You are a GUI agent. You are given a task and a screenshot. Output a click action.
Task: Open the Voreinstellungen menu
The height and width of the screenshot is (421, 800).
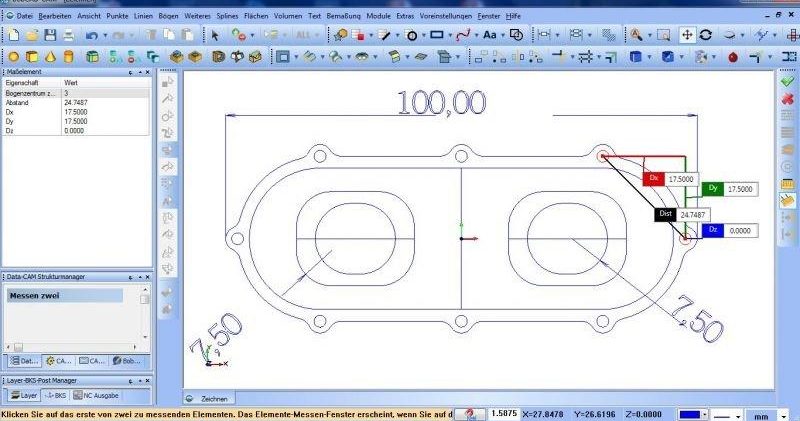coord(445,16)
